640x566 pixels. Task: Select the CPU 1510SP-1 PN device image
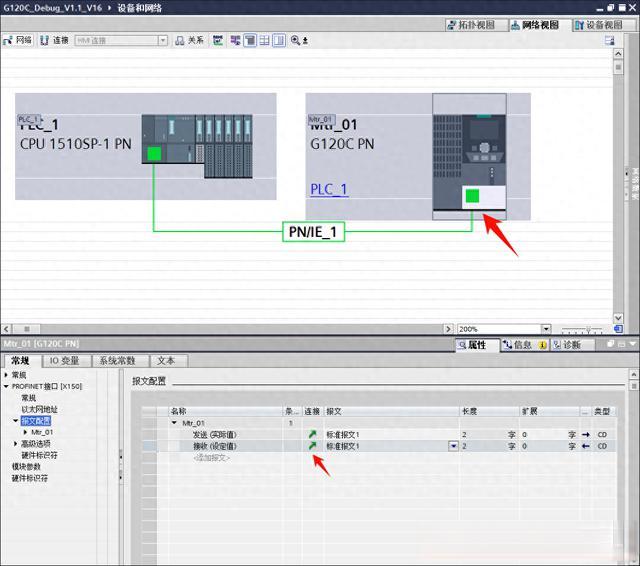point(197,146)
